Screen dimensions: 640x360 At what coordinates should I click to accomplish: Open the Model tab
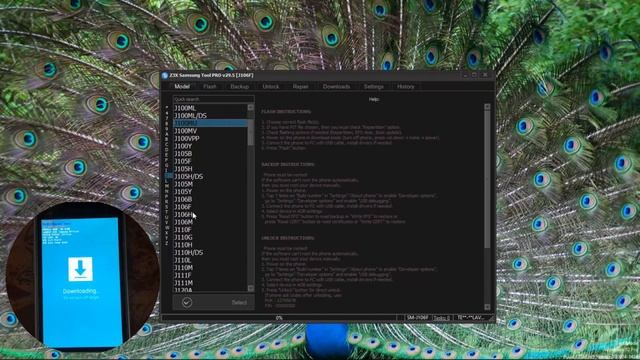tap(182, 87)
